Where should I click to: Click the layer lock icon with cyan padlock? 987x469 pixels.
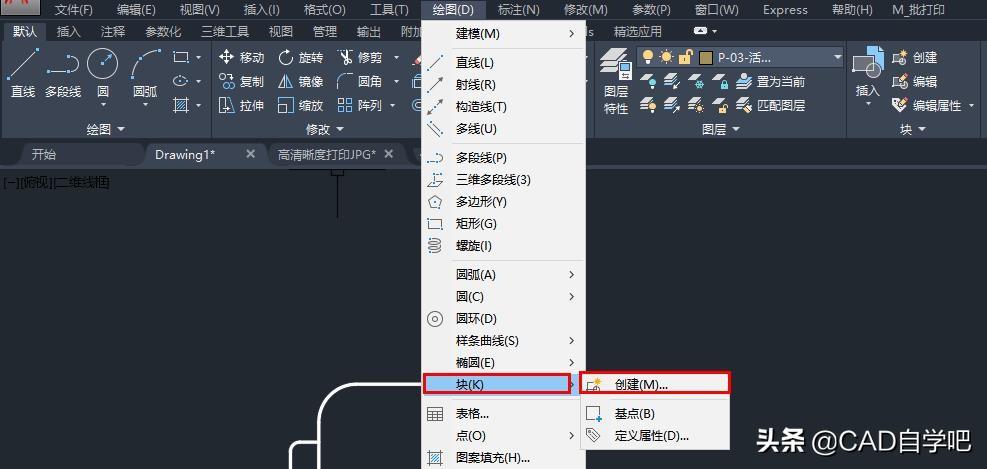720,81
